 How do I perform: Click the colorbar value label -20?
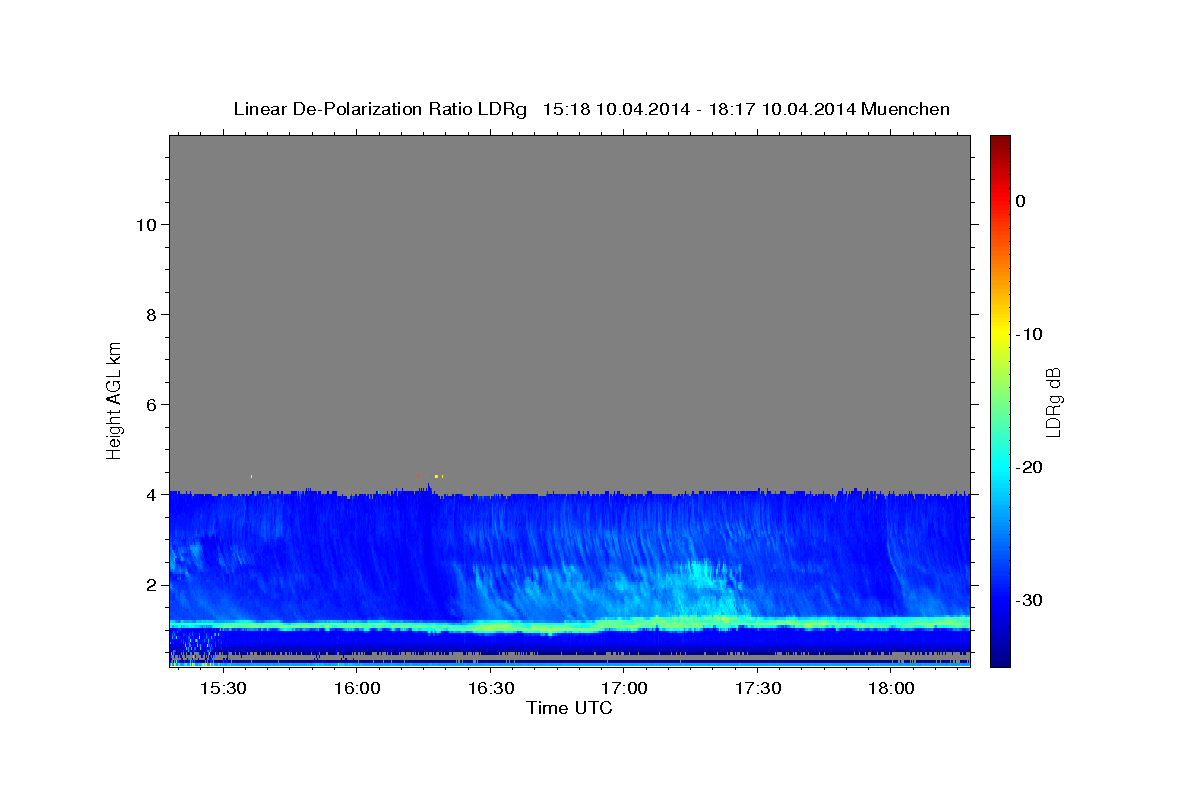coord(1029,467)
